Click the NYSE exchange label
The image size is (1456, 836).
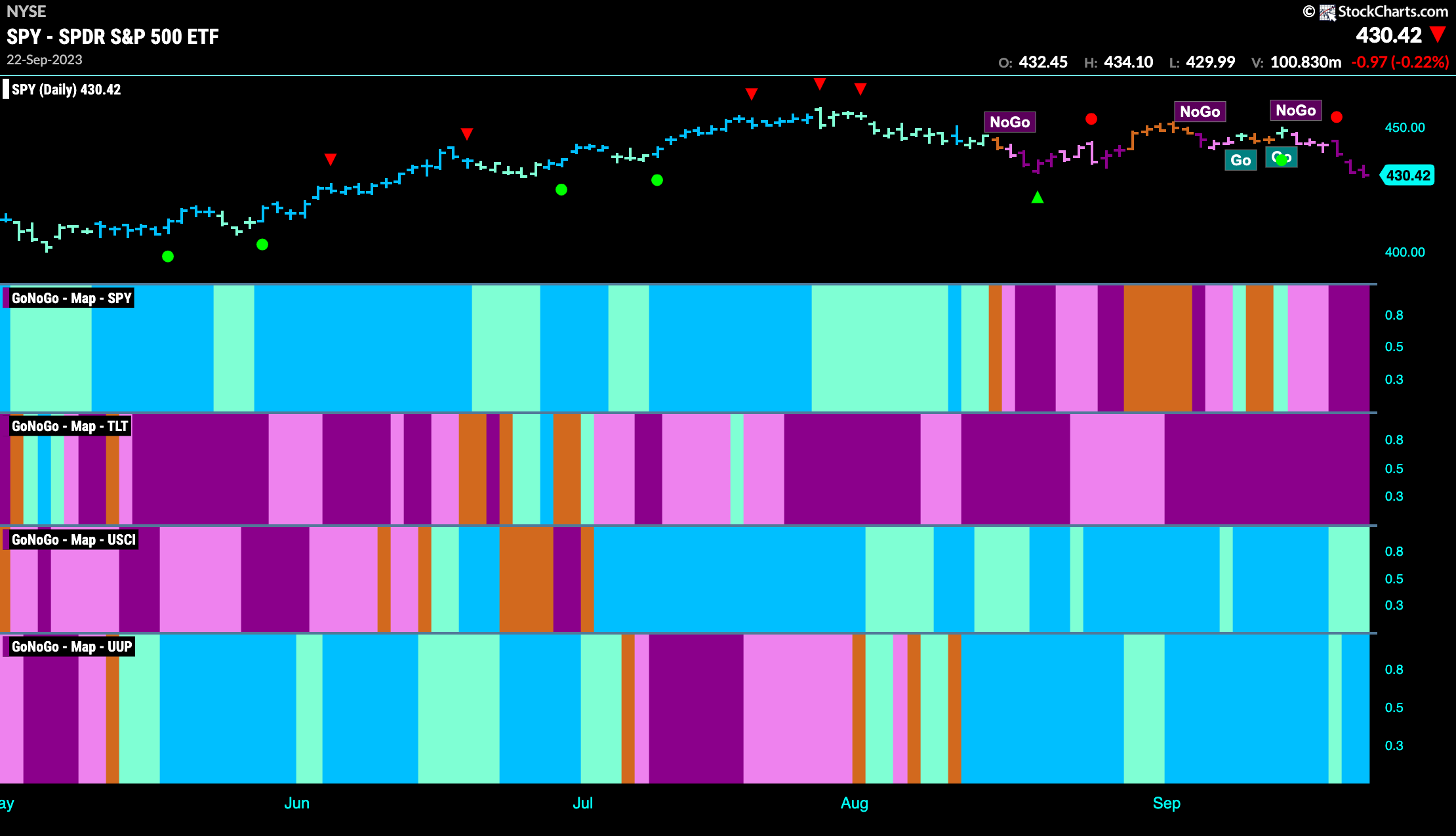tap(26, 12)
